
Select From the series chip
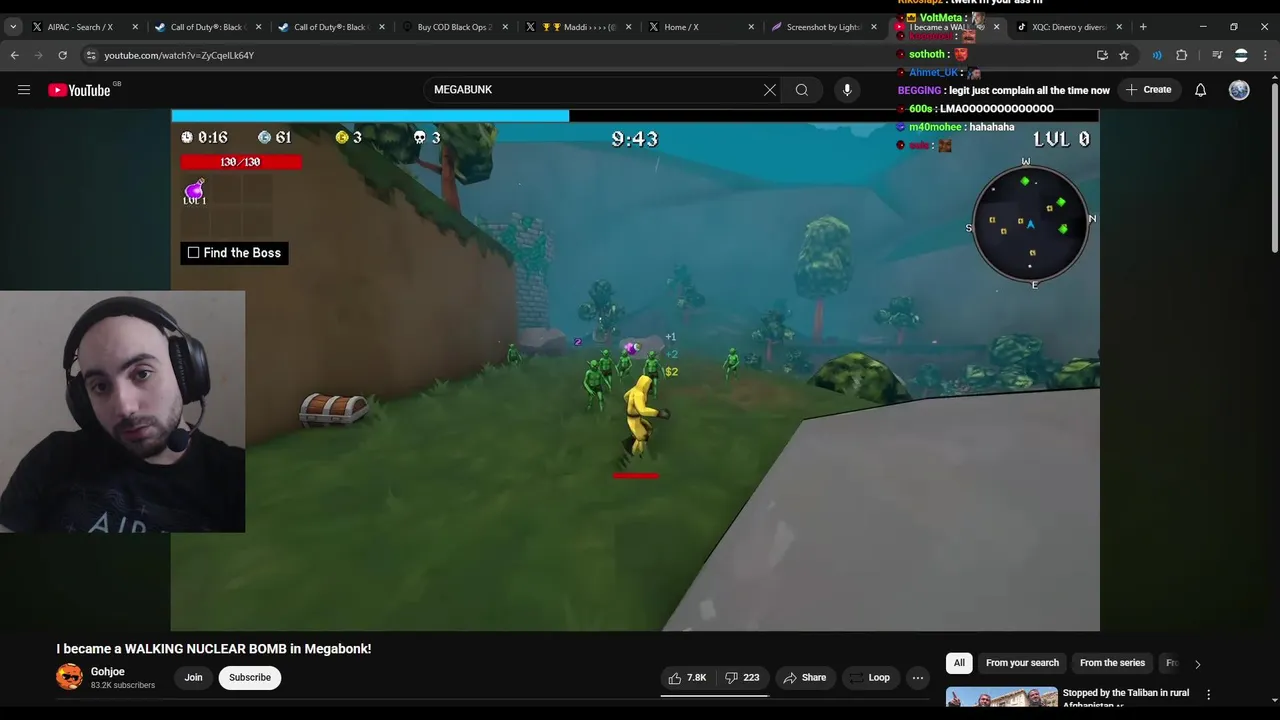tap(1112, 663)
